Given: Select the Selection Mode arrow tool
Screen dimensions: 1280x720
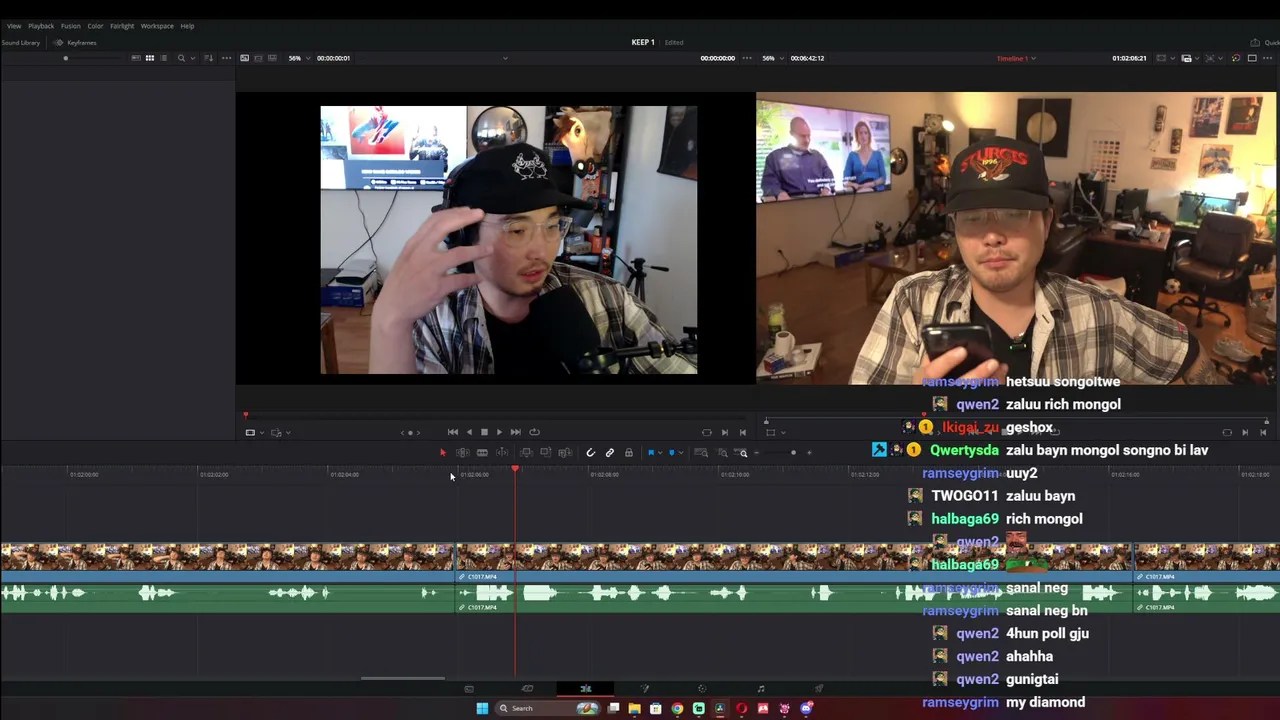Looking at the screenshot, I should 443,453.
